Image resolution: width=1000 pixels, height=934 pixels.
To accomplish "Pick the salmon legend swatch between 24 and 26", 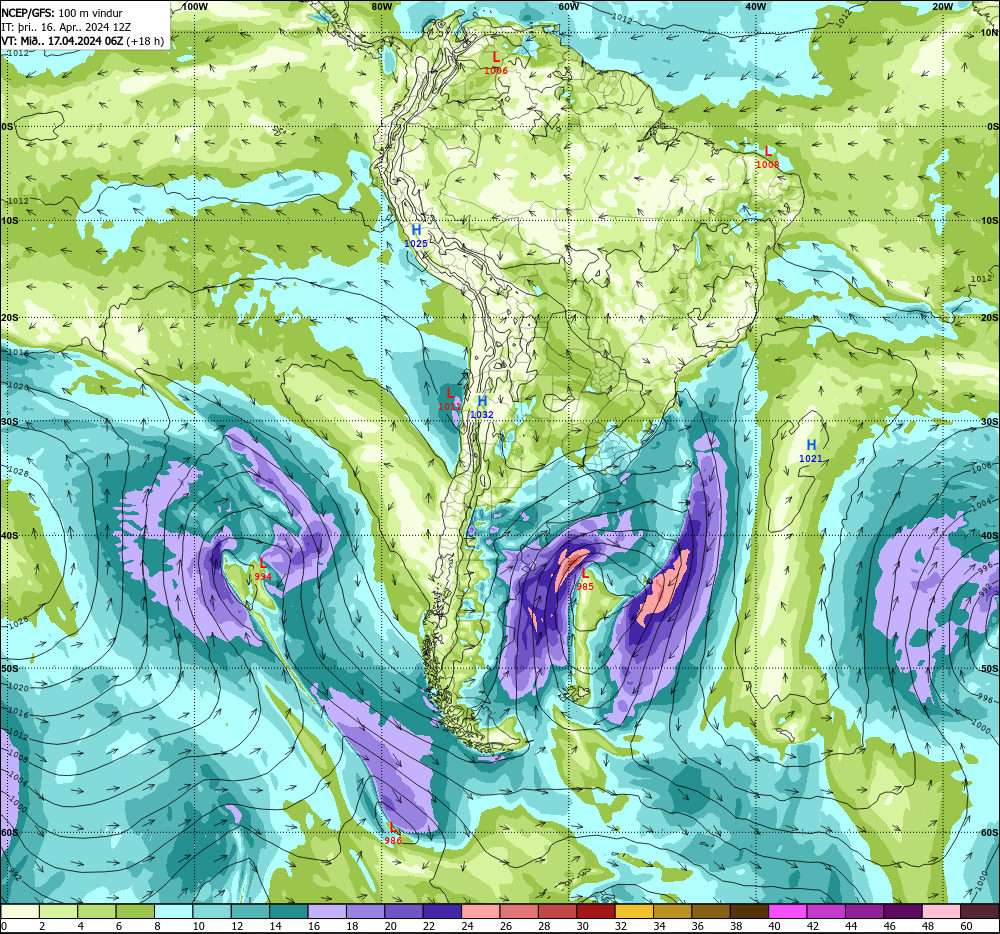I will point(480,912).
